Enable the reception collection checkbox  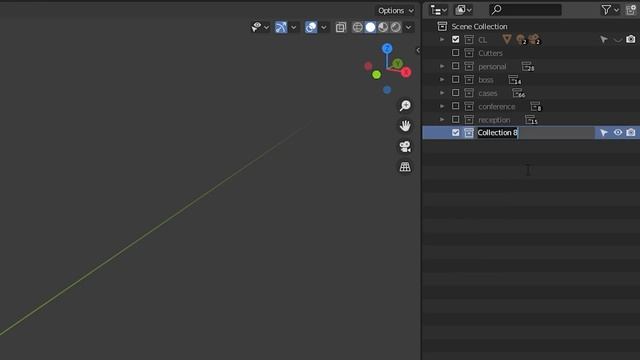(456, 120)
